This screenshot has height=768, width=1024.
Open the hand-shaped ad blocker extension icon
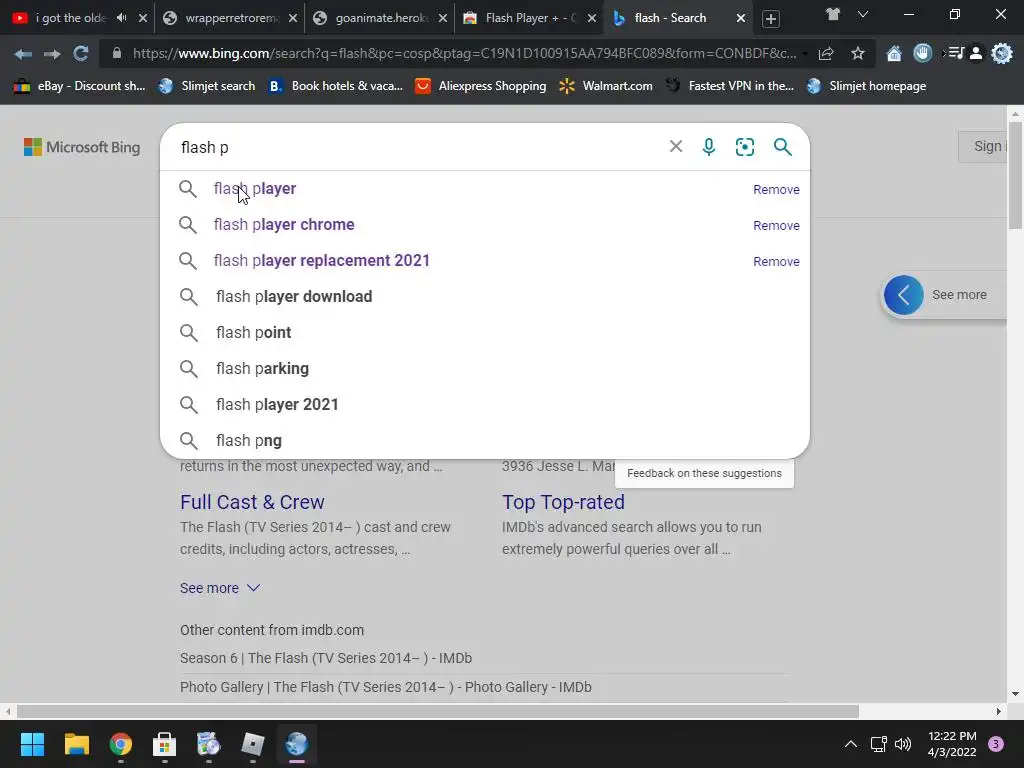tap(923, 53)
